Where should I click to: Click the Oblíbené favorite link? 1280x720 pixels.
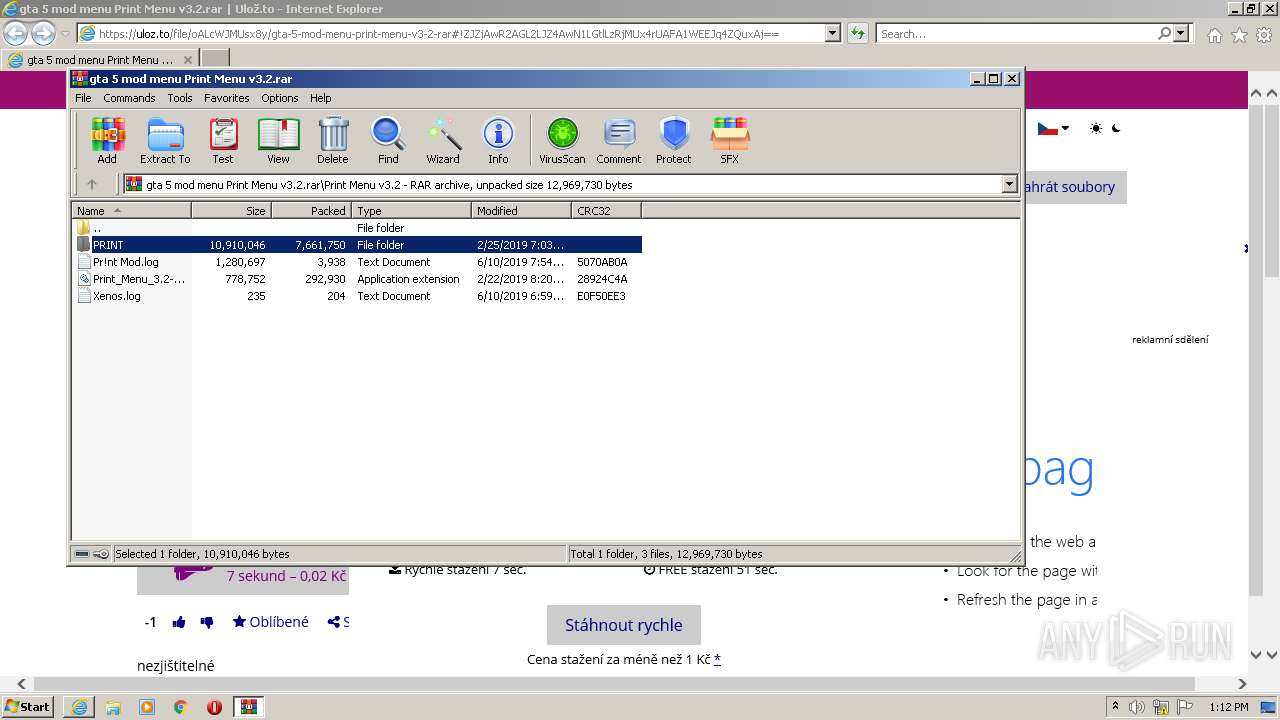click(x=271, y=622)
